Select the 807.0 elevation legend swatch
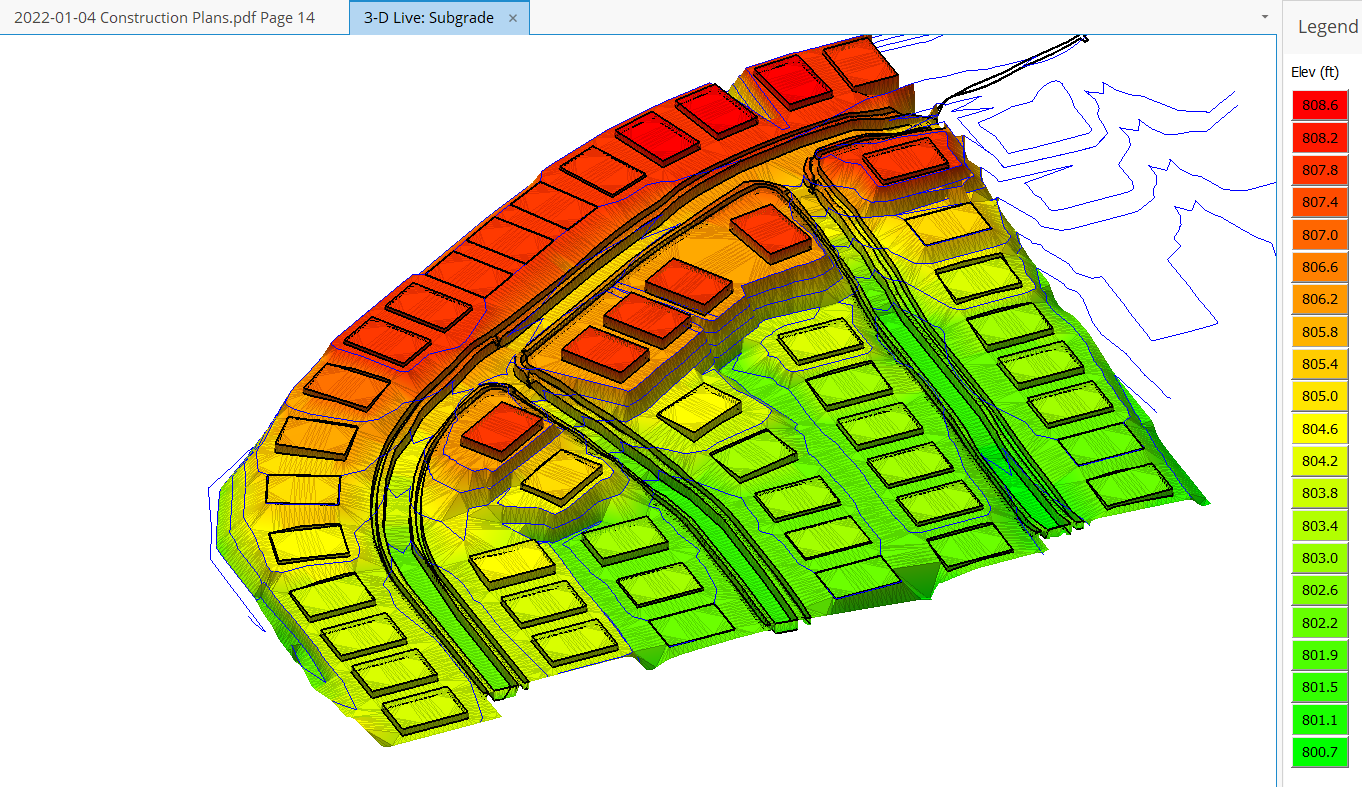This screenshot has height=787, width=1362. [1320, 235]
